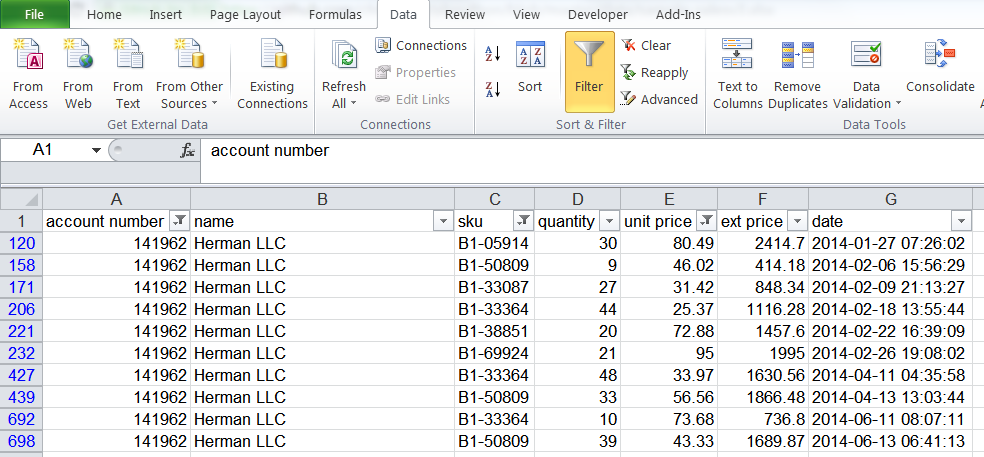Screen dimensions: 984x457
Task: Open the Page Layout tab
Action: pos(246,15)
